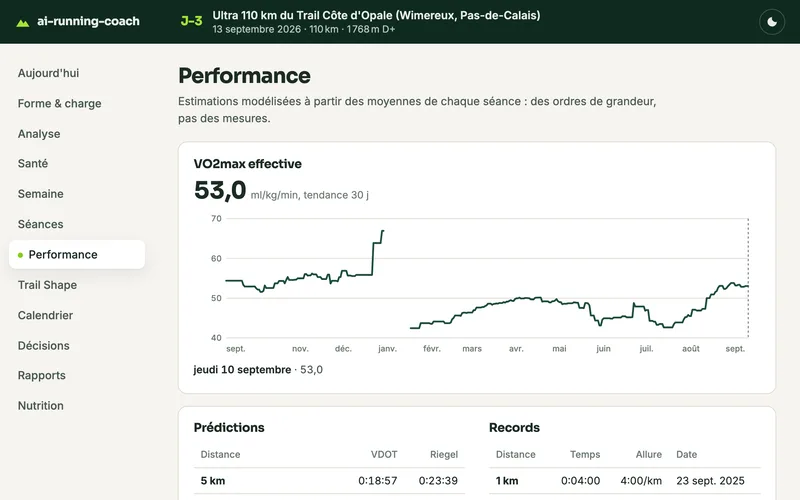Open the Trail Shape page
800x500 pixels.
47,285
